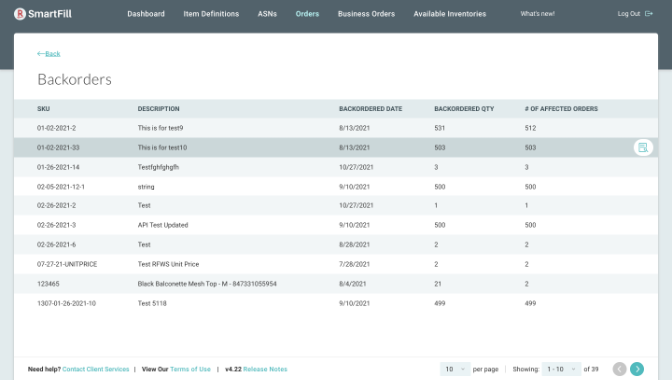The width and height of the screenshot is (672, 380).
Task: Open Contact Client Services link
Action: (x=96, y=369)
